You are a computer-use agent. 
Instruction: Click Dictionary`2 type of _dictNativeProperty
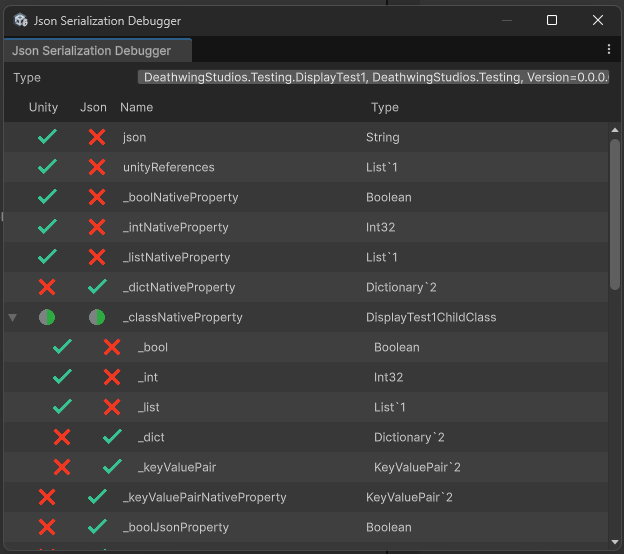click(401, 287)
